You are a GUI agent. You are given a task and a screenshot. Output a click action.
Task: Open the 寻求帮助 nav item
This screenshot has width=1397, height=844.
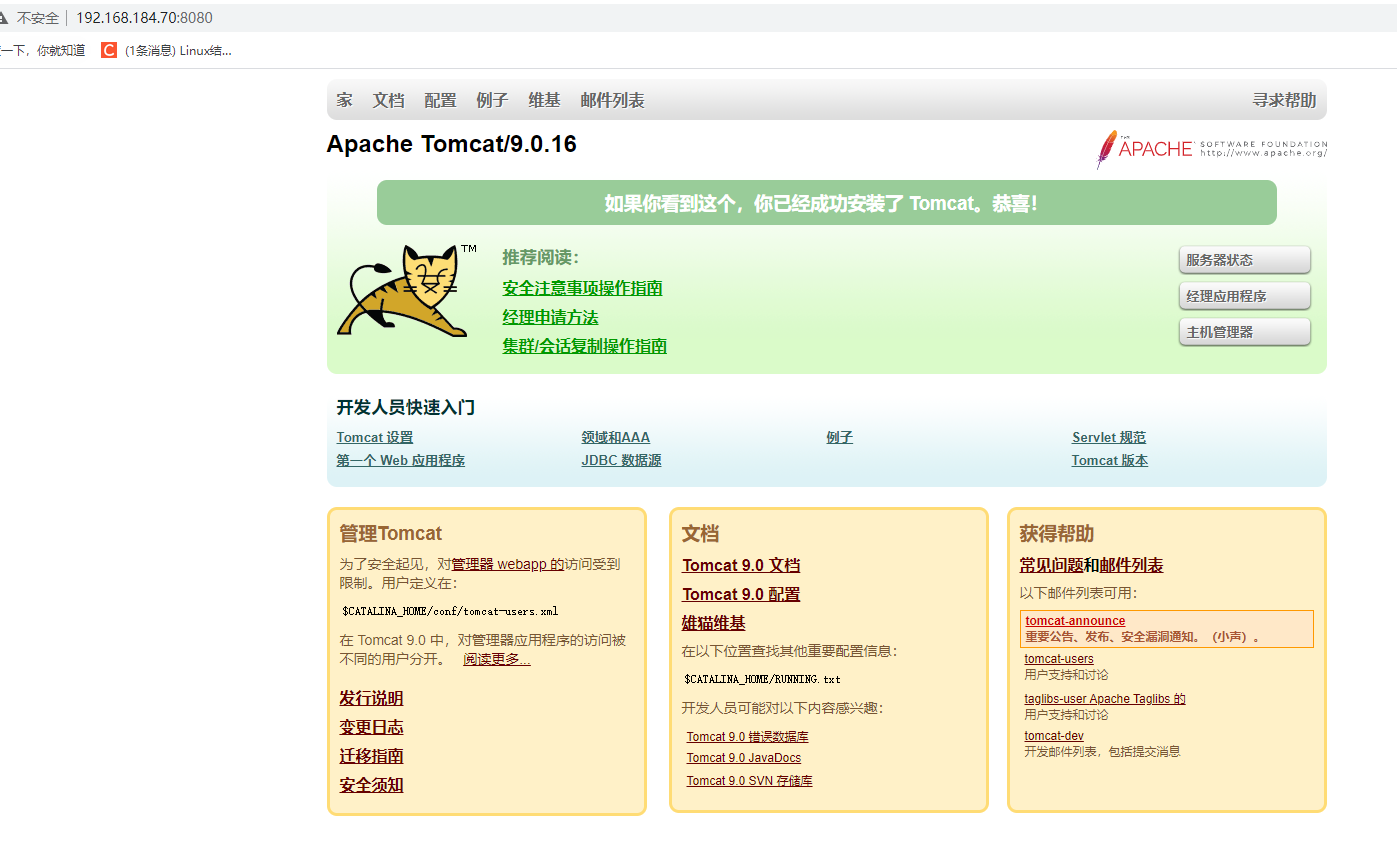click(x=1284, y=100)
